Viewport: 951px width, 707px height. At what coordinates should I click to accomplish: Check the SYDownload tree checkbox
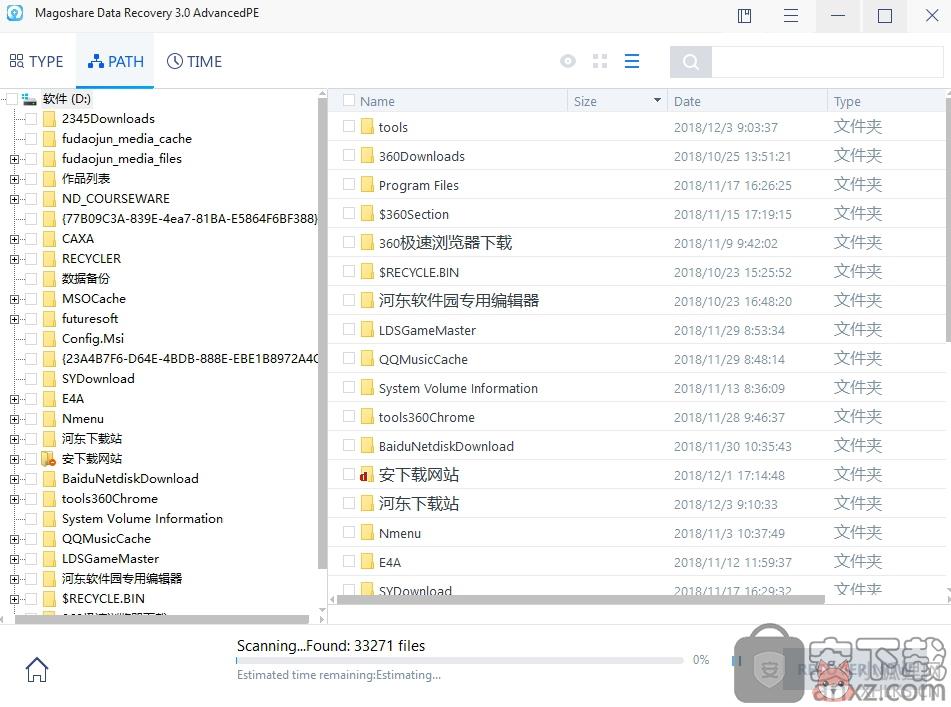coord(31,378)
